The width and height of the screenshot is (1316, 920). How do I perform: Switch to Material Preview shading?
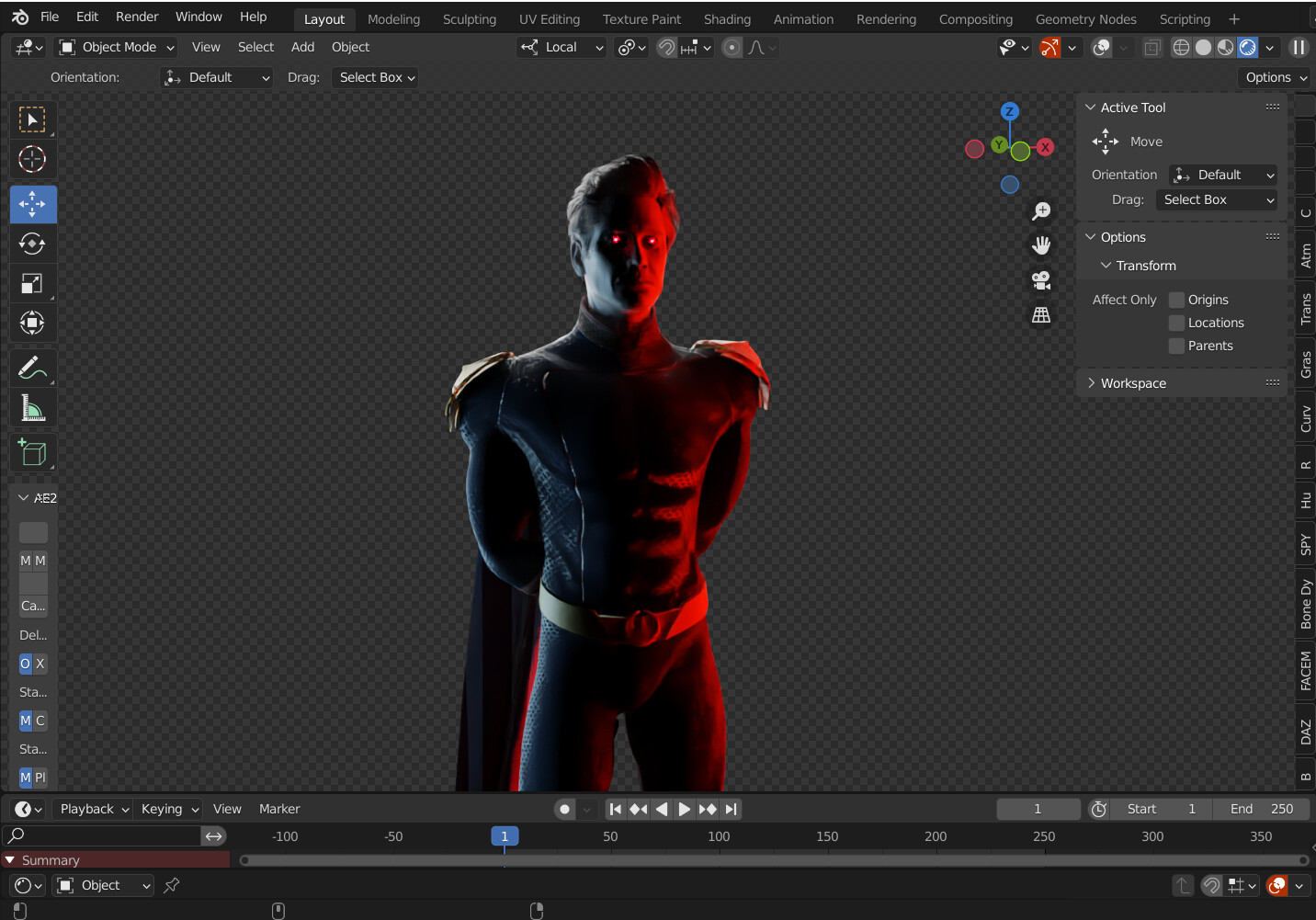(1224, 47)
